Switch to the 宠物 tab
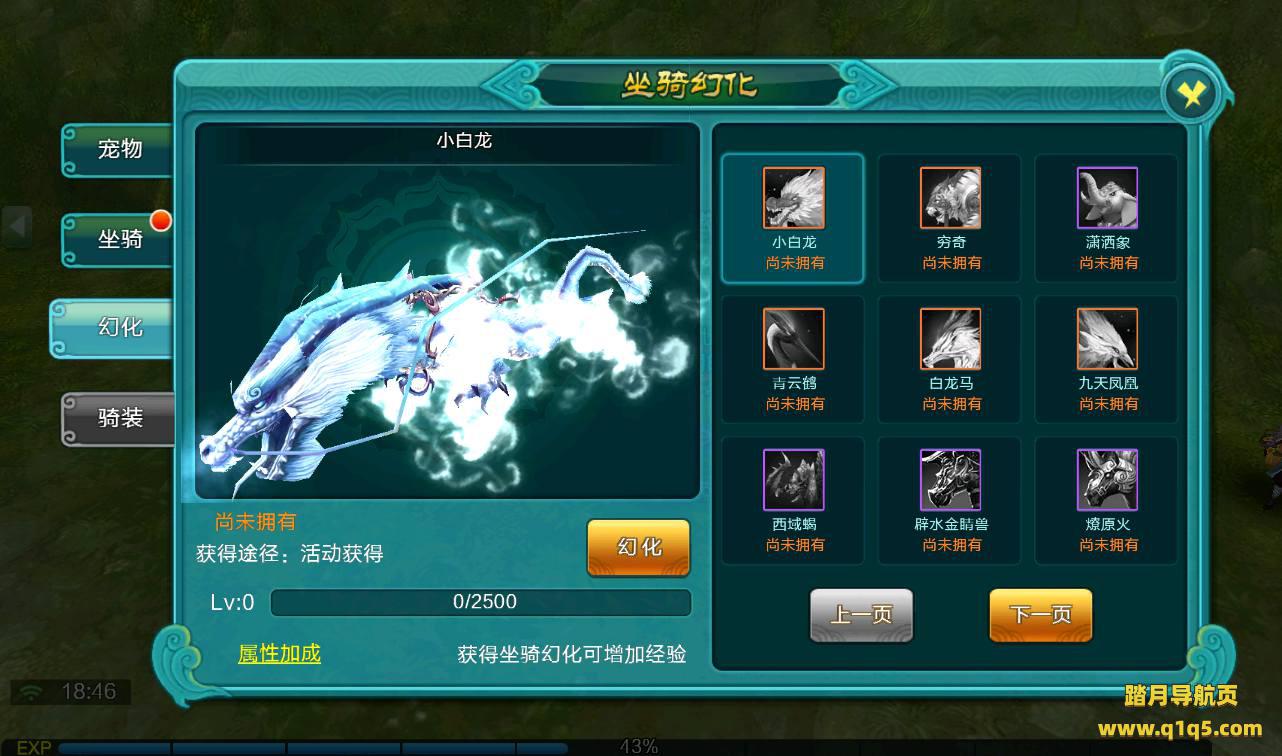 pos(119,150)
